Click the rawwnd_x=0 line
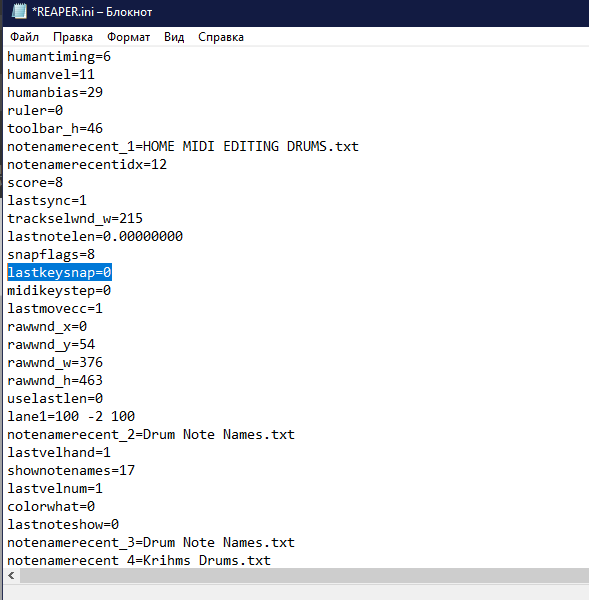 pyautogui.click(x=47, y=326)
